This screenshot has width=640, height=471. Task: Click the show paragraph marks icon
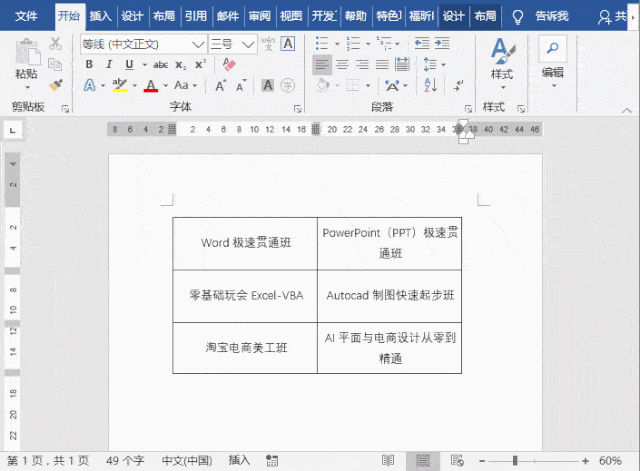pos(459,85)
